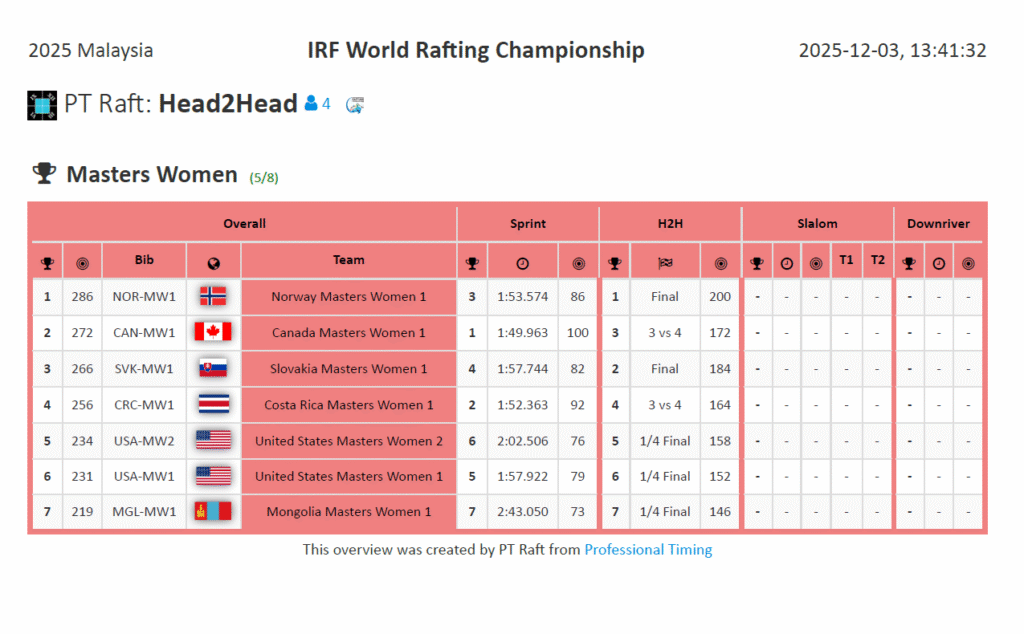The height and width of the screenshot is (634, 1024).
Task: Click the Sprint time clock icon
Action: click(x=522, y=264)
